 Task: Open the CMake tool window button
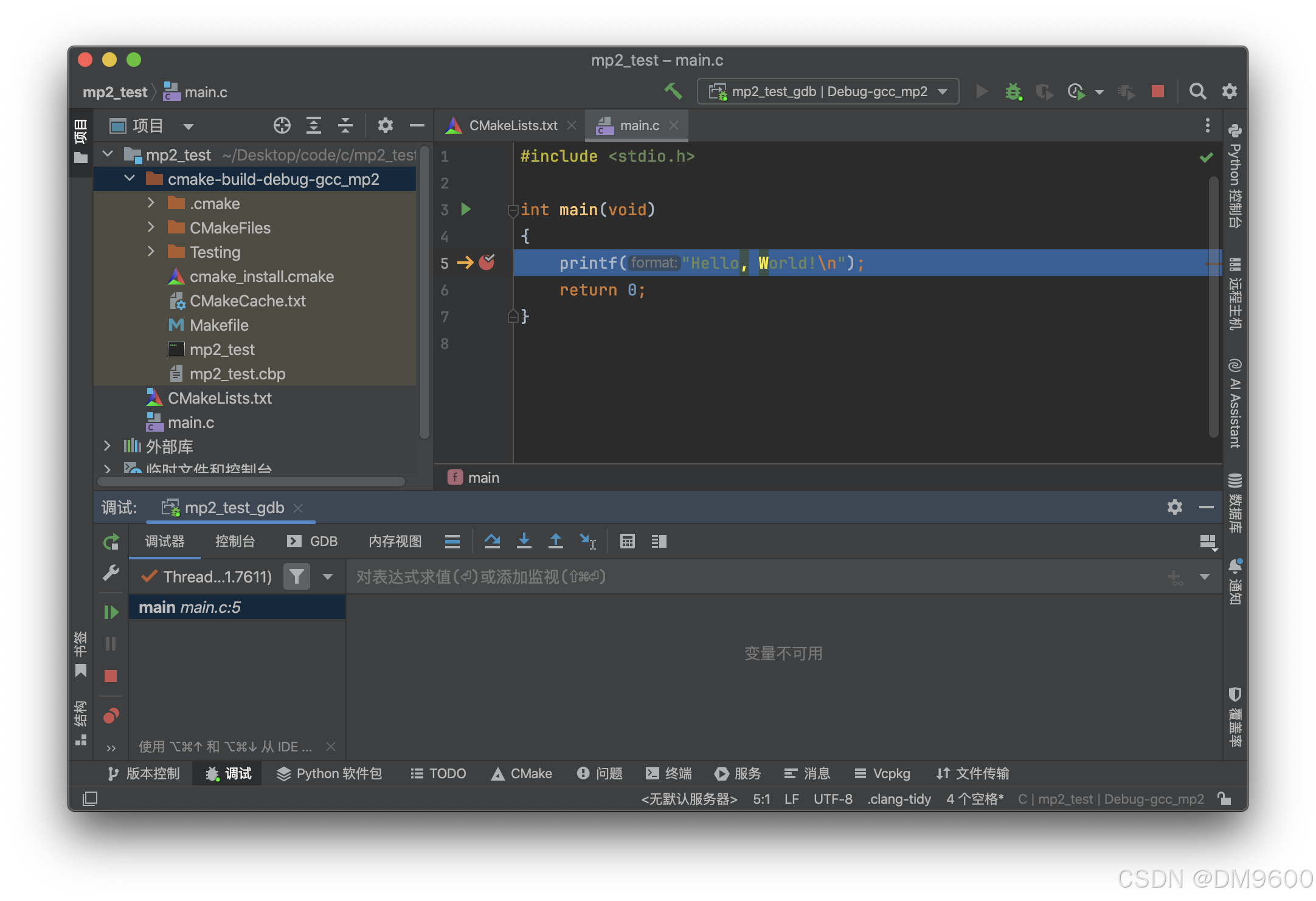(x=522, y=773)
